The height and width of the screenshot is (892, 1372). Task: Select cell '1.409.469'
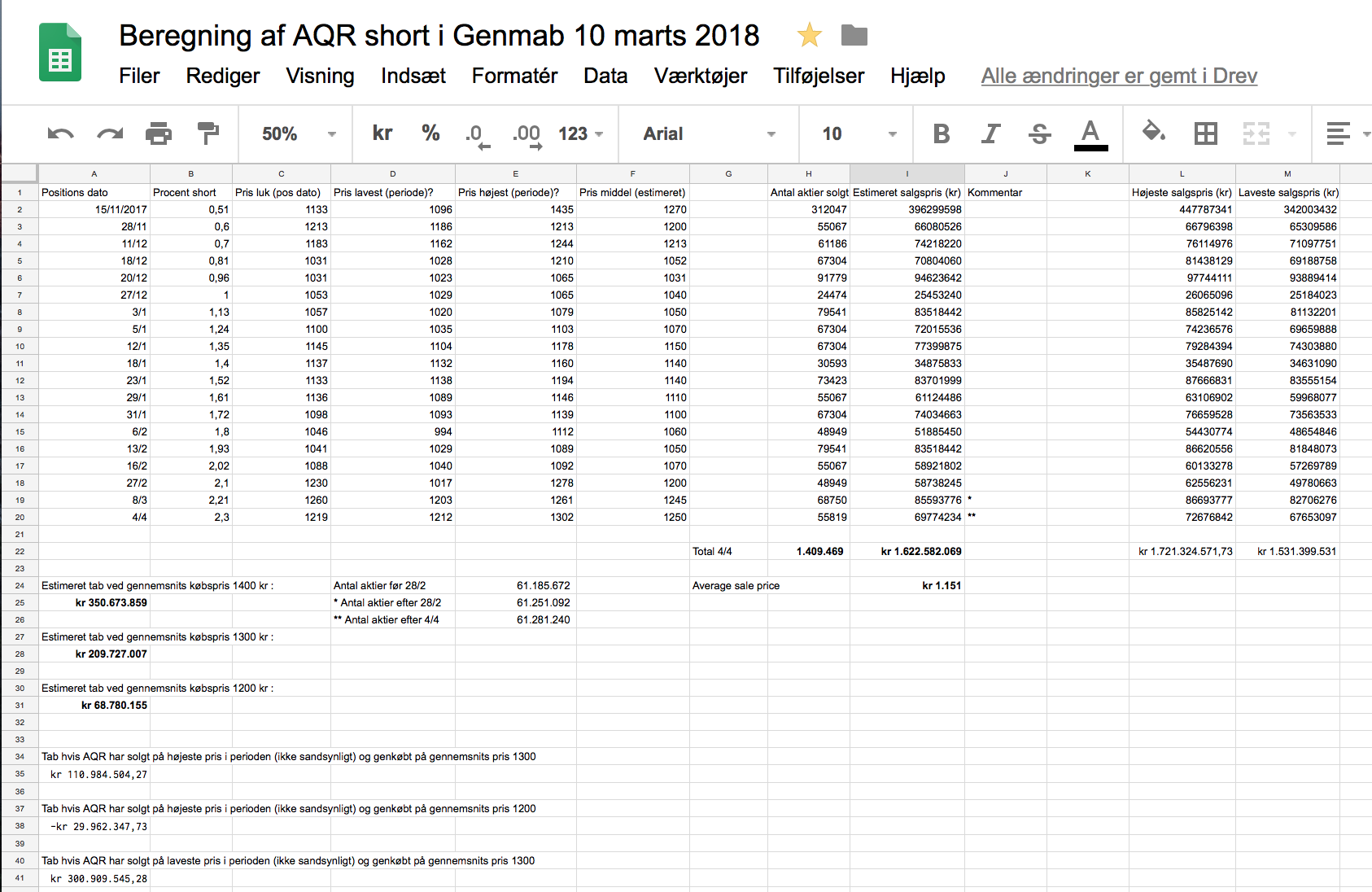point(809,551)
